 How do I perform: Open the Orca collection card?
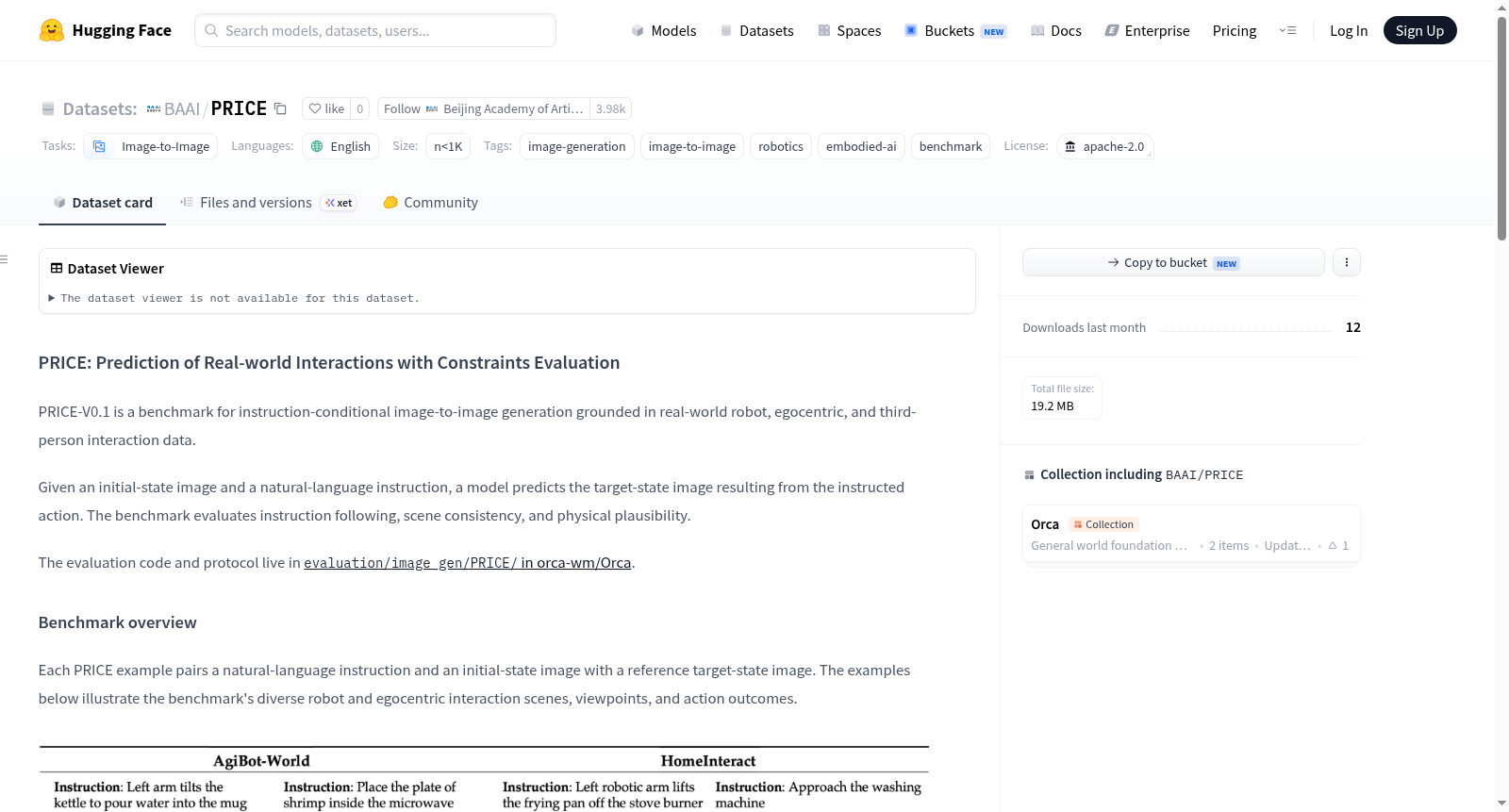pos(1191,534)
